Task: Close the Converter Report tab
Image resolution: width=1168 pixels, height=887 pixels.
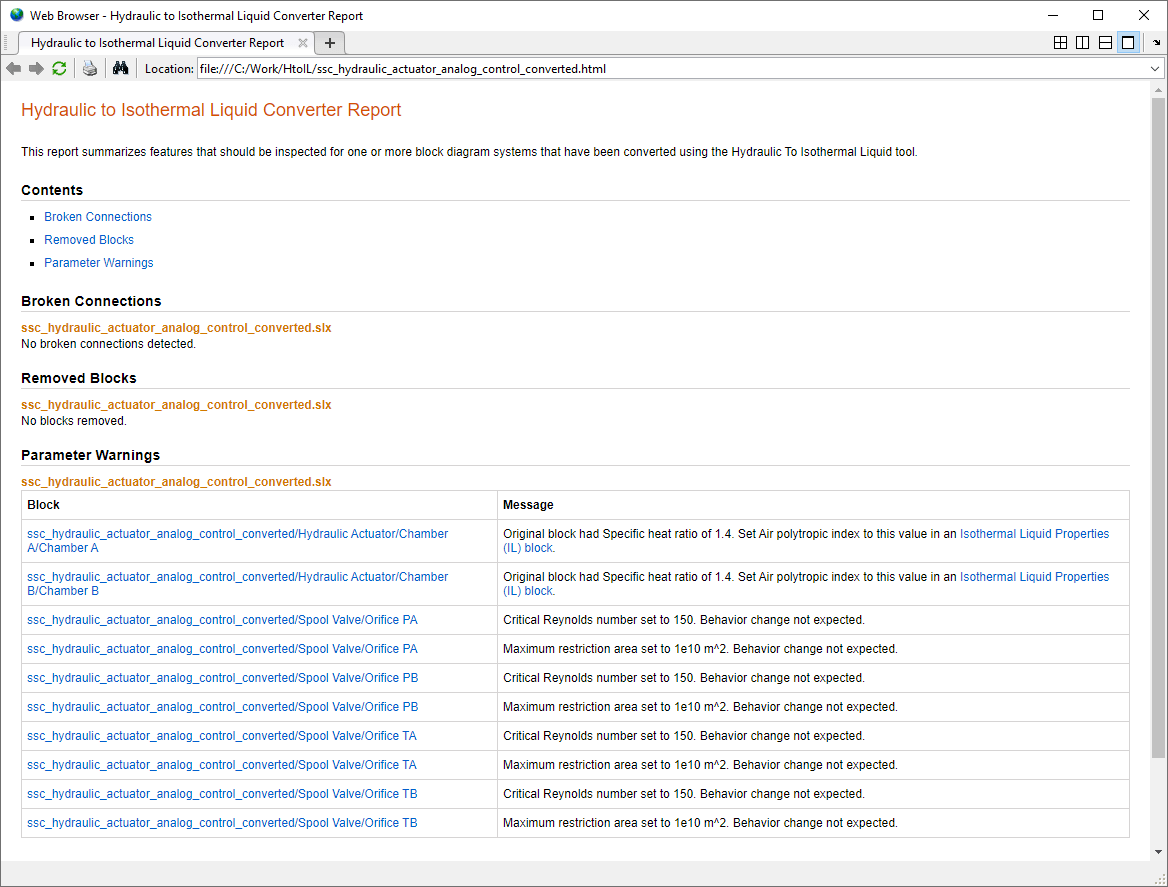Action: coord(303,43)
